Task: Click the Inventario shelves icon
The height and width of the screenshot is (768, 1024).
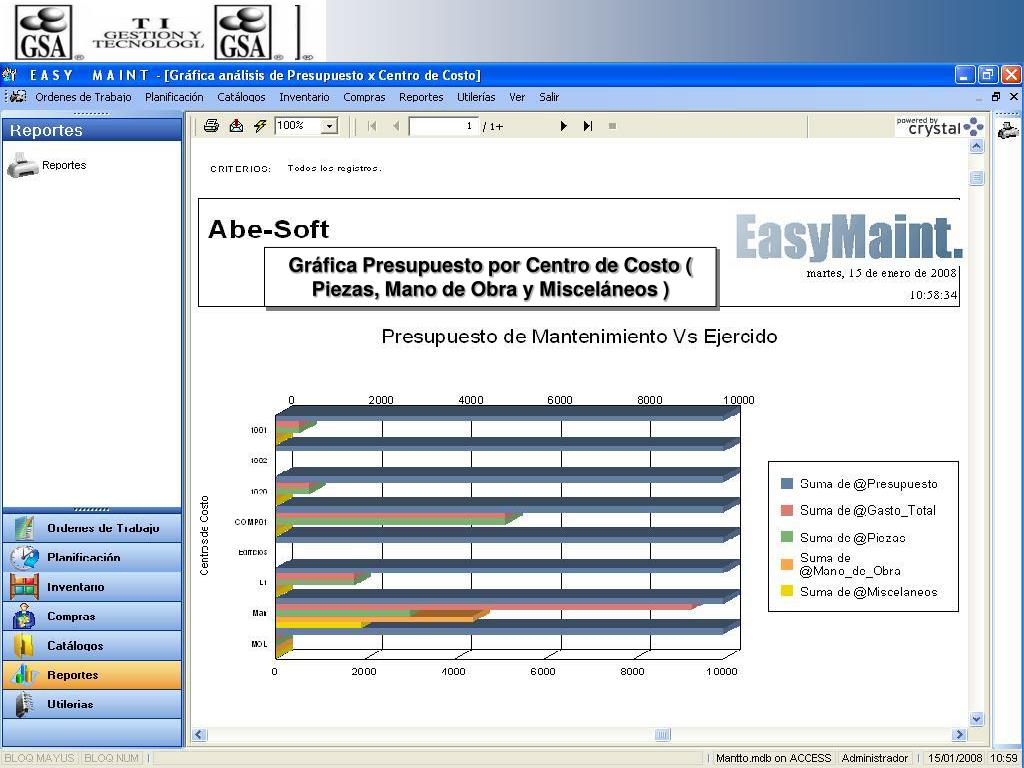Action: point(24,587)
